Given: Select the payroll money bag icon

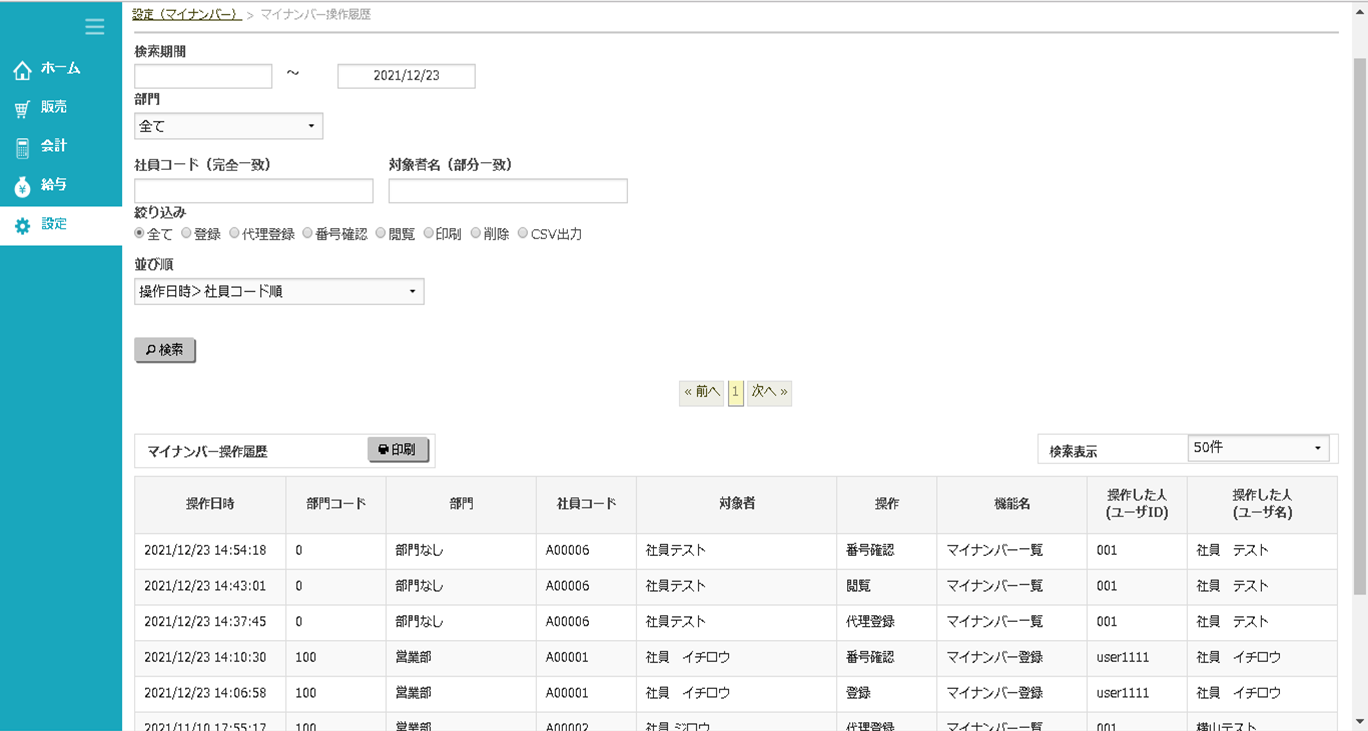Looking at the screenshot, I should tap(22, 187).
